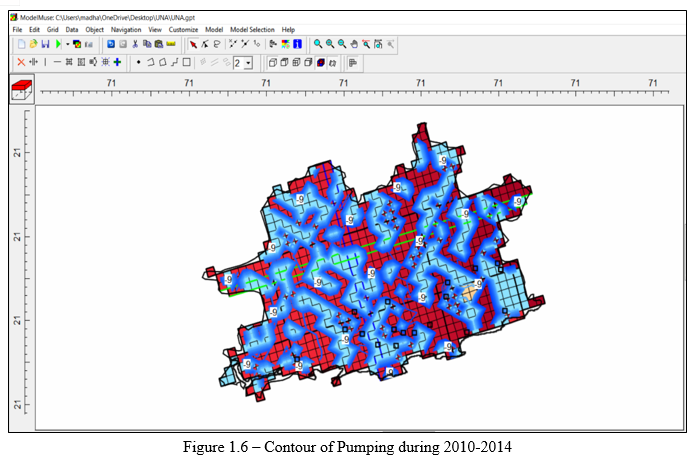Image resolution: width=696 pixels, height=462 pixels.
Task: Choose the Create Polyline Object tool
Action: pyautogui.click(x=150, y=62)
